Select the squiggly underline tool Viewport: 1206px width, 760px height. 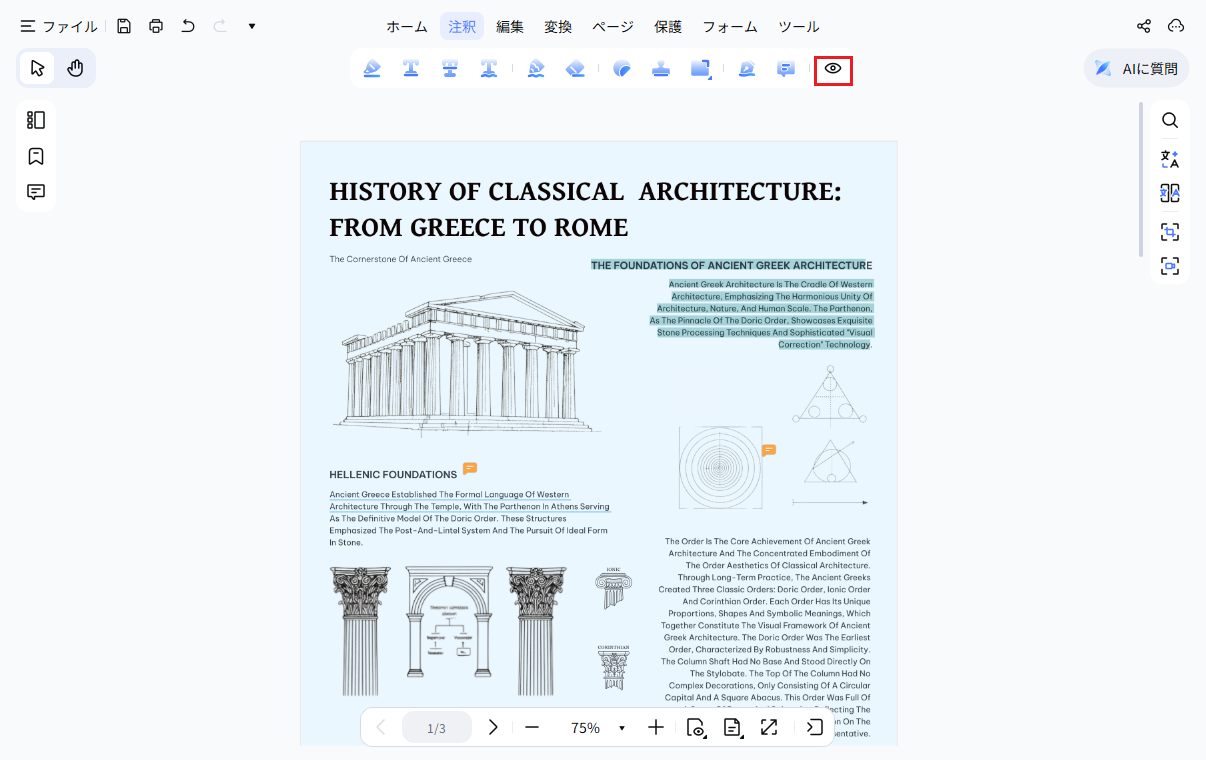(x=489, y=69)
